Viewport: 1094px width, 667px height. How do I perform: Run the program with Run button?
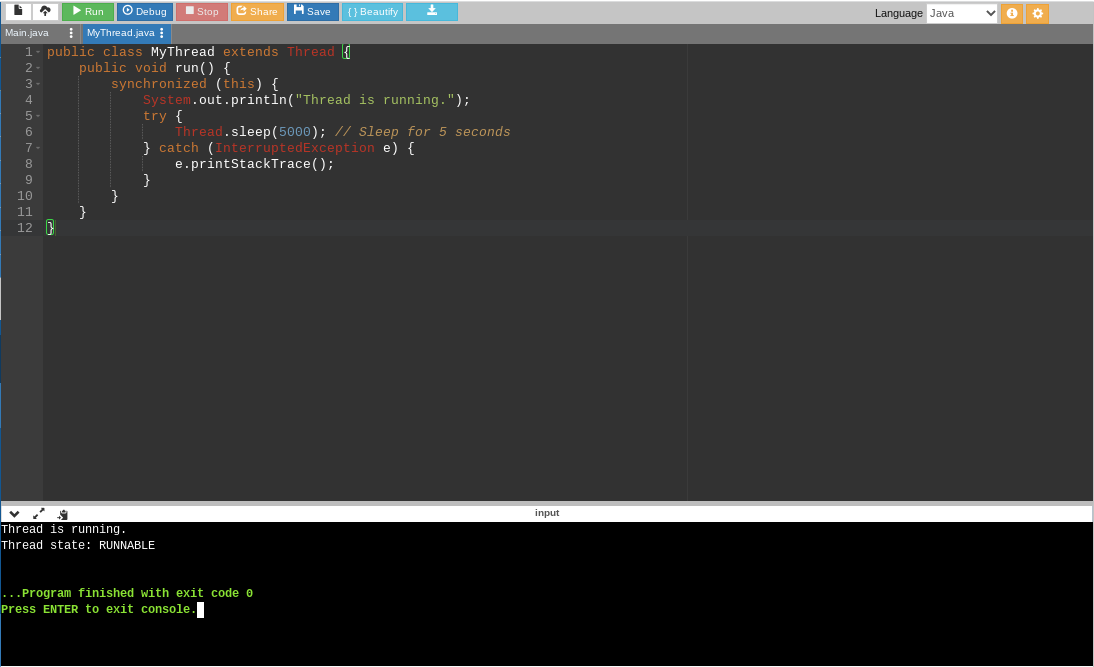coord(88,11)
